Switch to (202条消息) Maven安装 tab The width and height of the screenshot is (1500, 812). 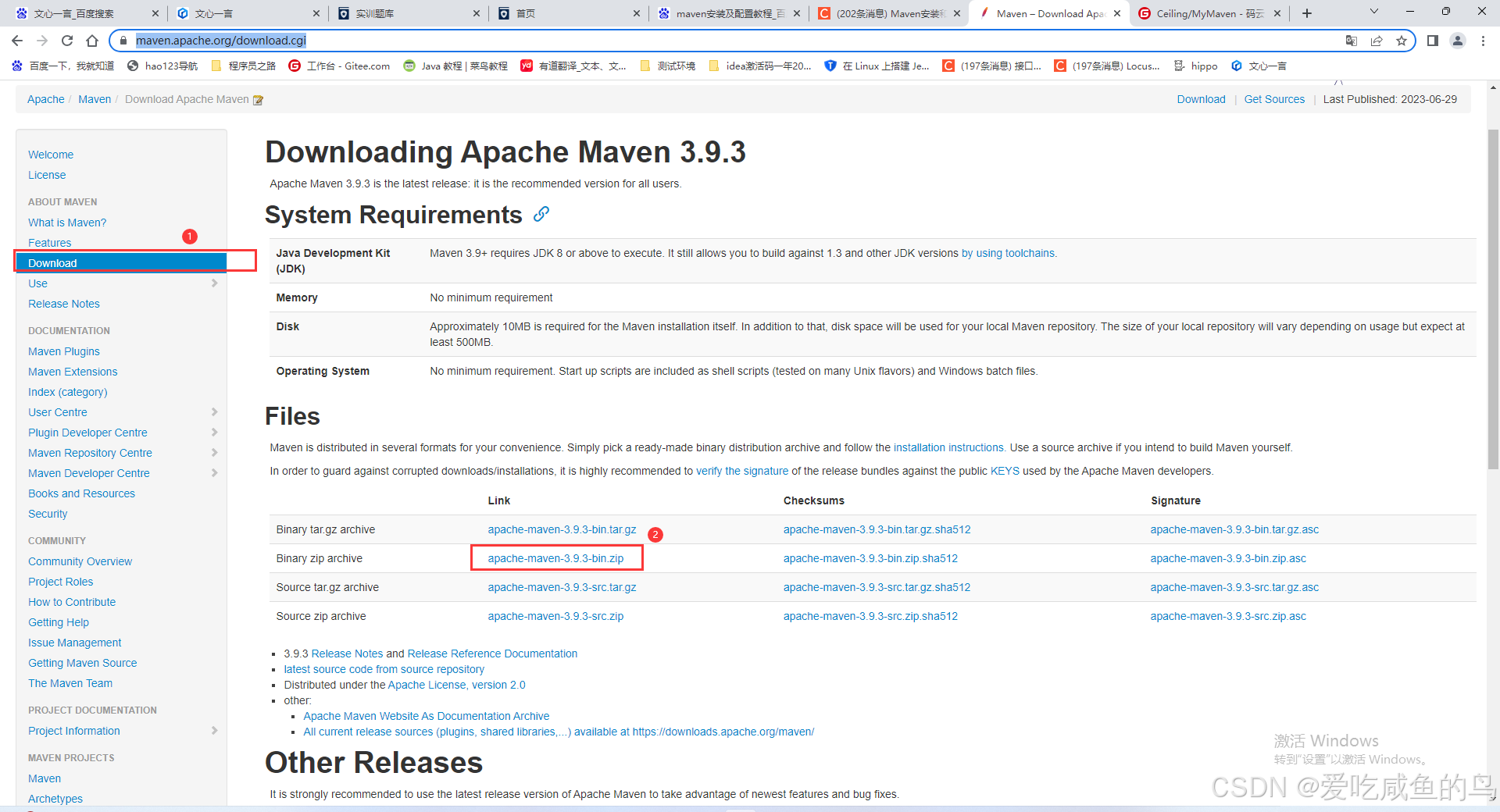(x=888, y=13)
